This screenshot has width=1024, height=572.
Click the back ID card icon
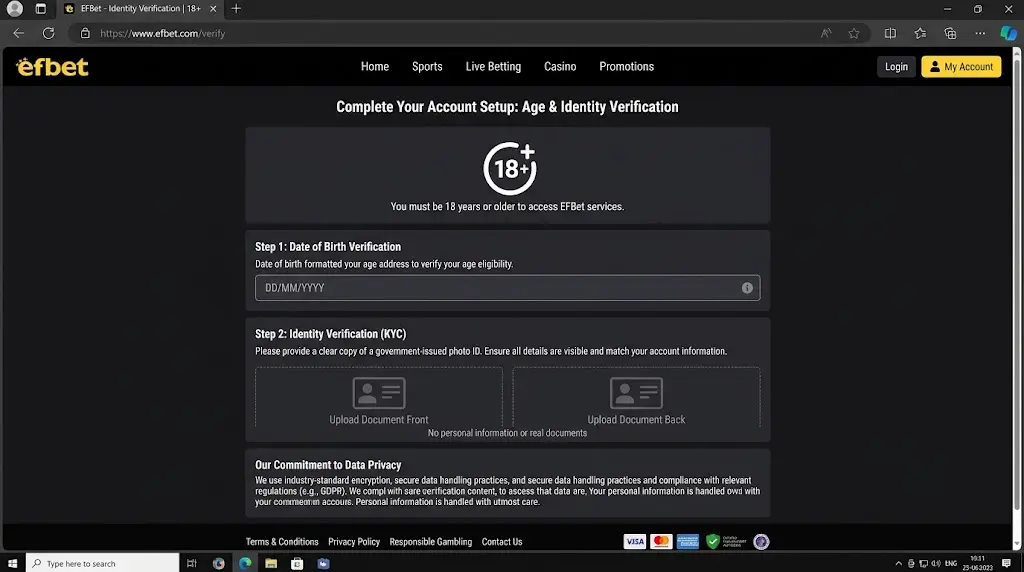636,392
